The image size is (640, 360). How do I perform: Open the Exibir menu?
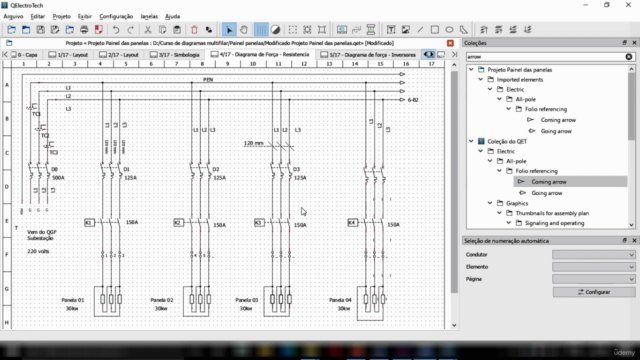[85, 16]
